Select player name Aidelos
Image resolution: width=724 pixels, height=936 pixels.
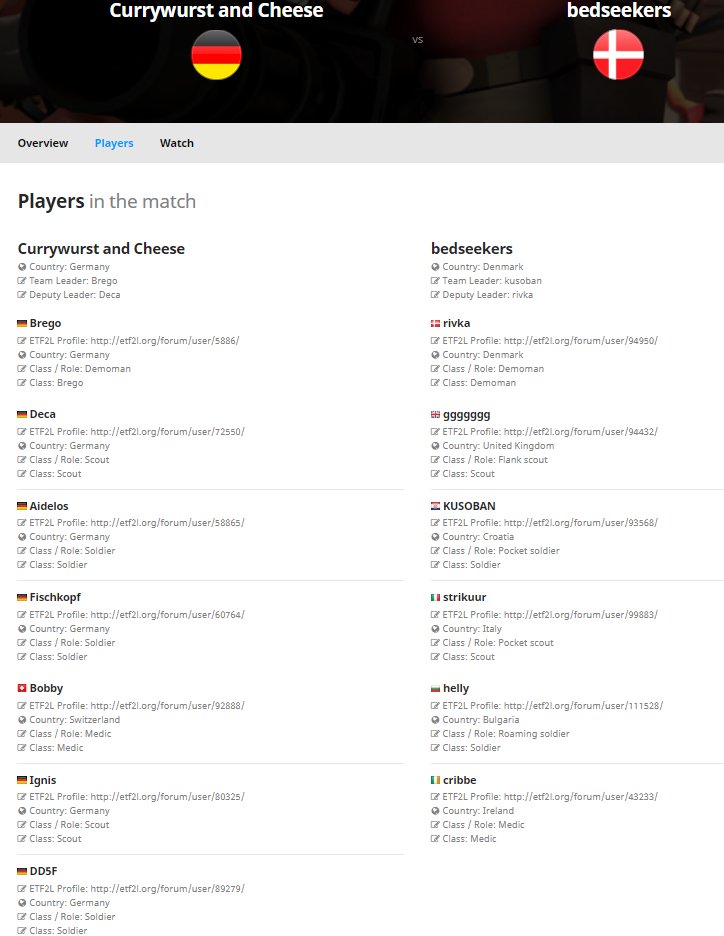(49, 506)
